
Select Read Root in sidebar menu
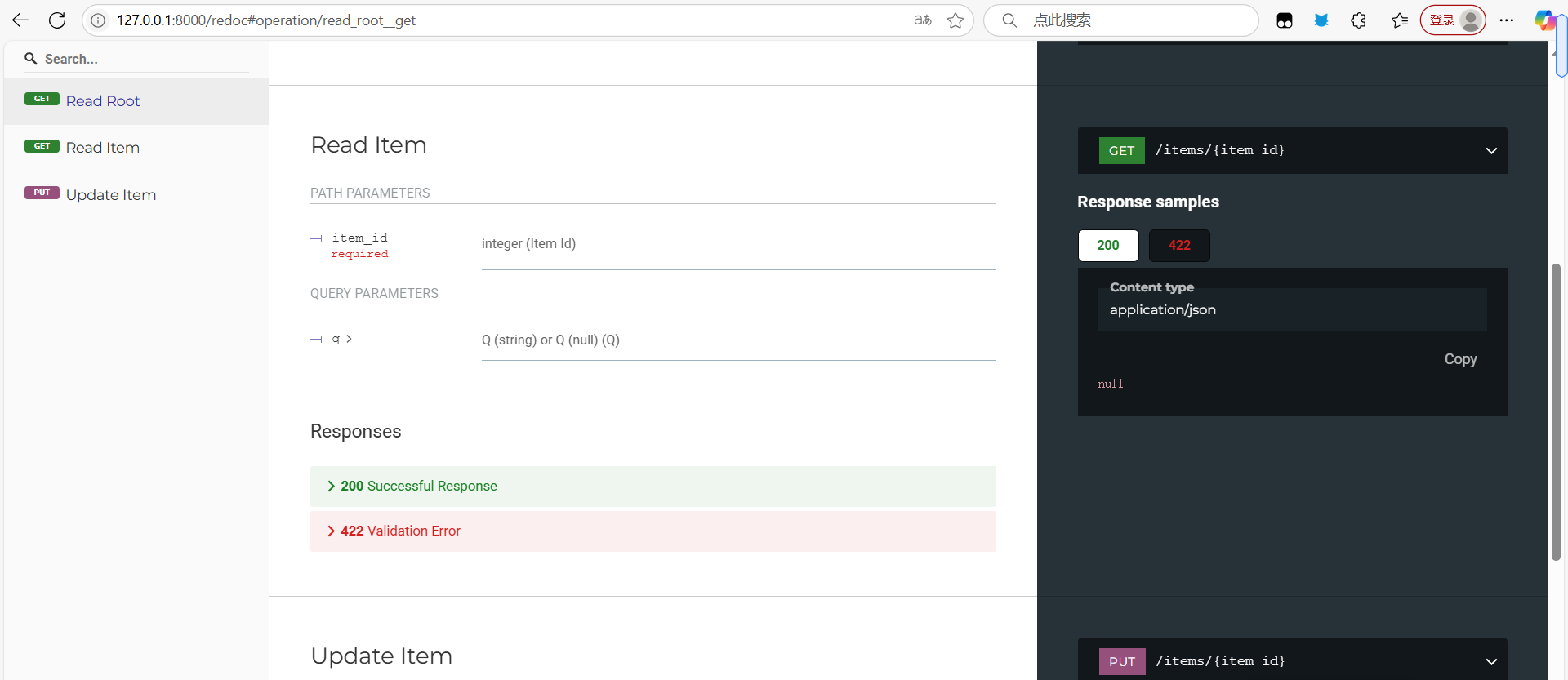tap(136, 101)
